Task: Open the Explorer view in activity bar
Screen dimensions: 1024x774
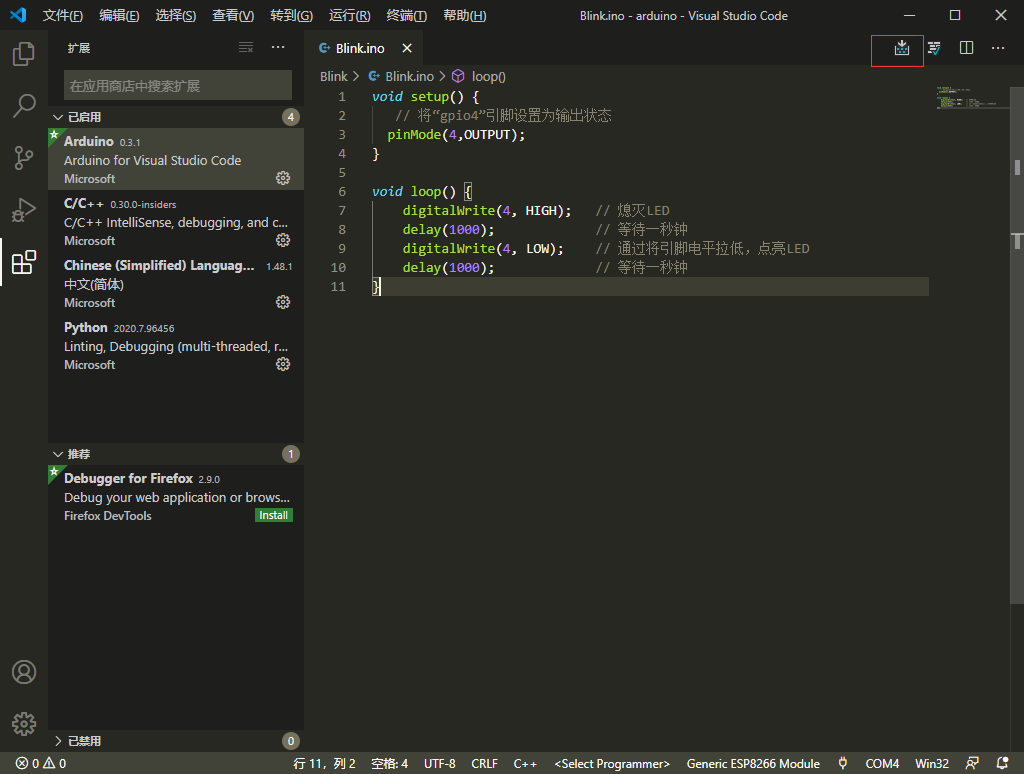Action: [24, 54]
